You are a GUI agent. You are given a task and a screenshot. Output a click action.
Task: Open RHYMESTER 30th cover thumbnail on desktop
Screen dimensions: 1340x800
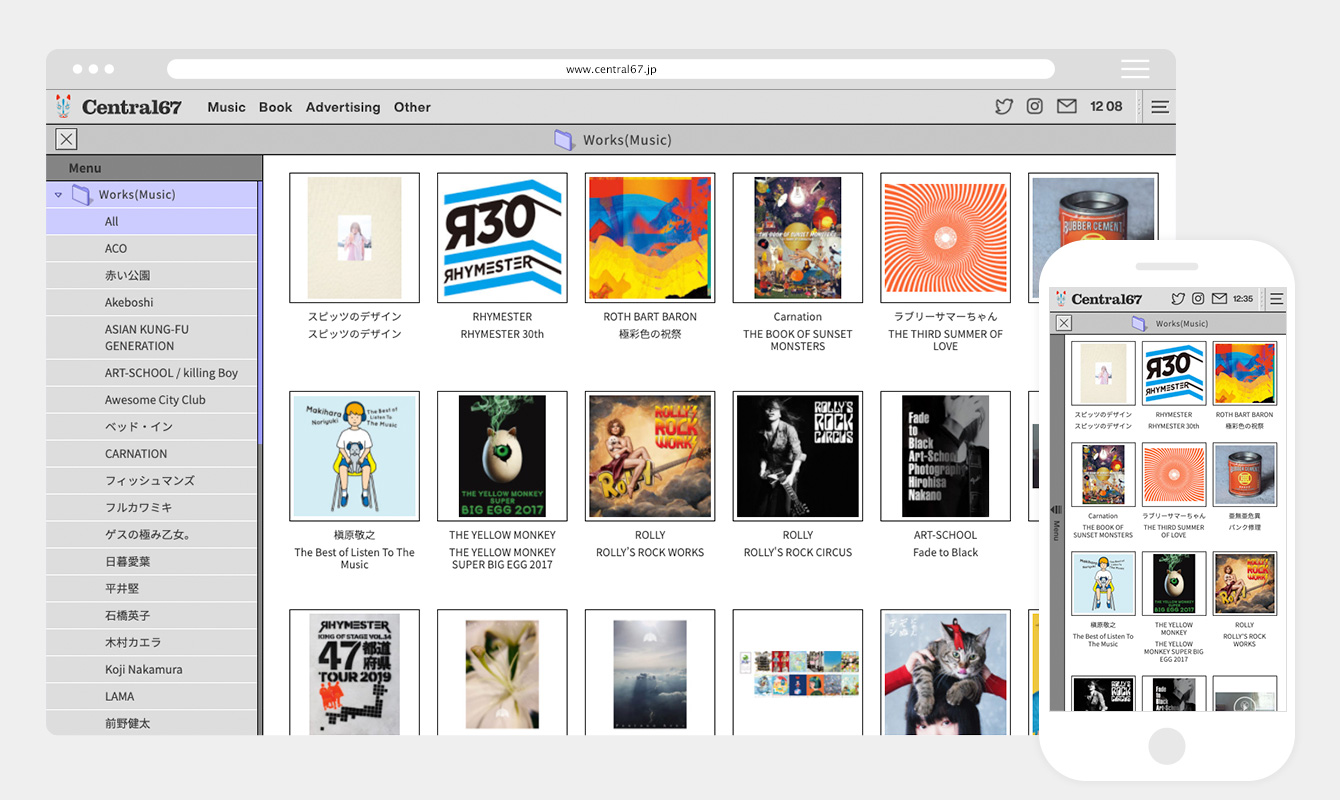pos(502,238)
